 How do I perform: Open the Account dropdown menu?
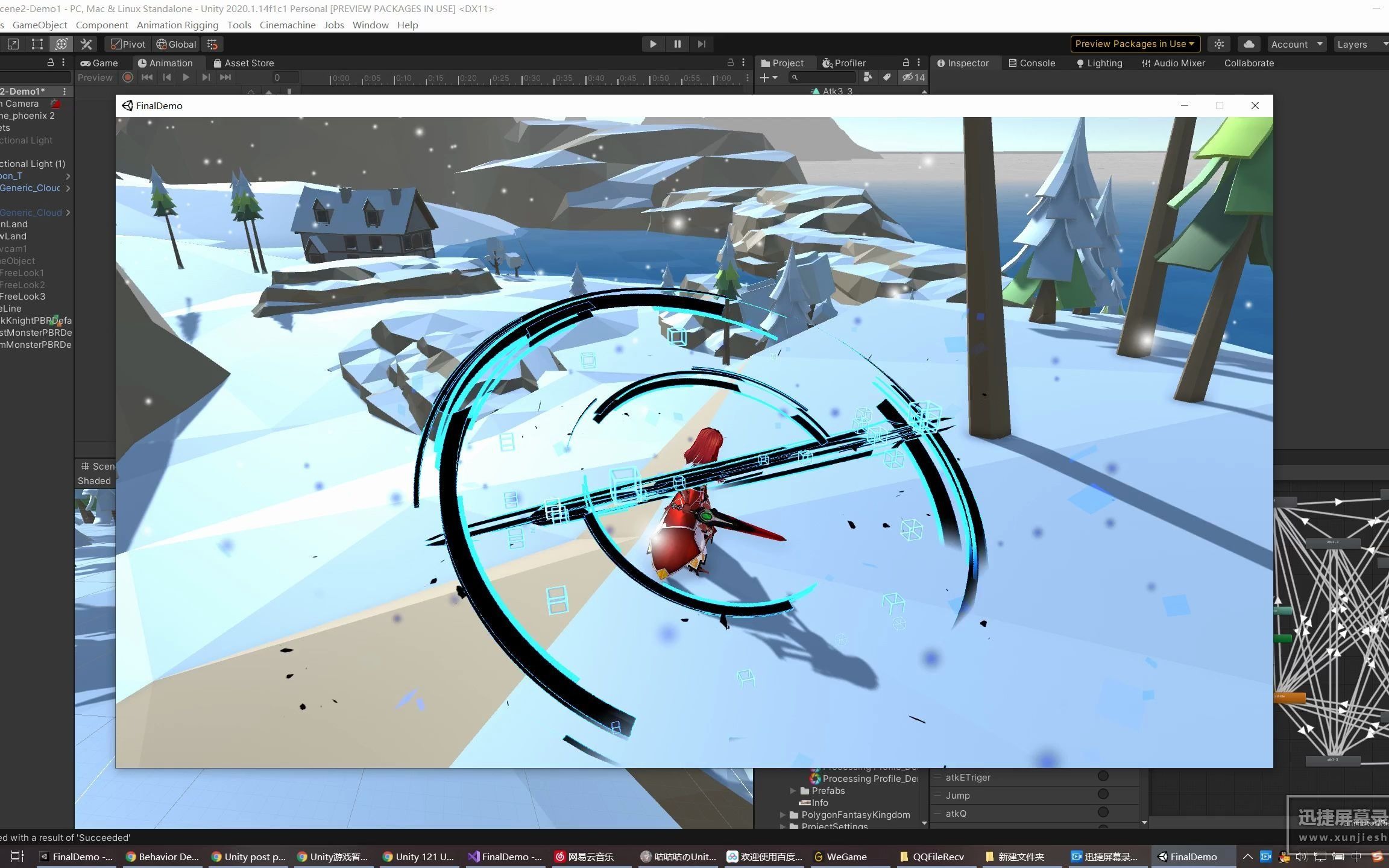click(1295, 43)
